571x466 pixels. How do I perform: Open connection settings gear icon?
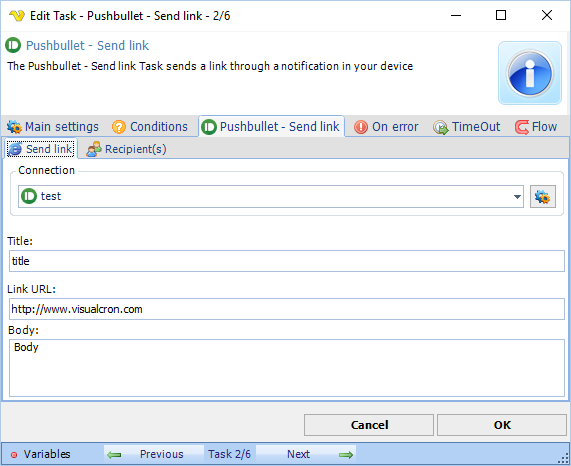(x=542, y=197)
